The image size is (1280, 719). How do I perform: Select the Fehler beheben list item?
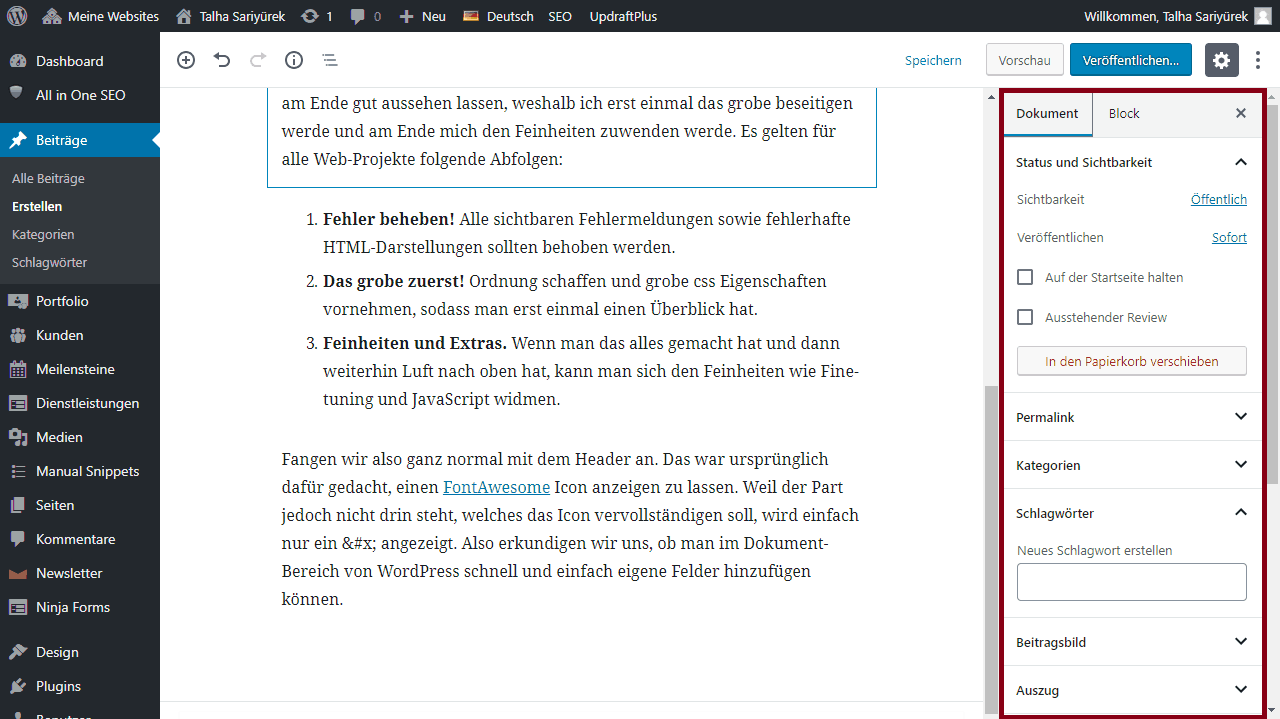point(589,233)
